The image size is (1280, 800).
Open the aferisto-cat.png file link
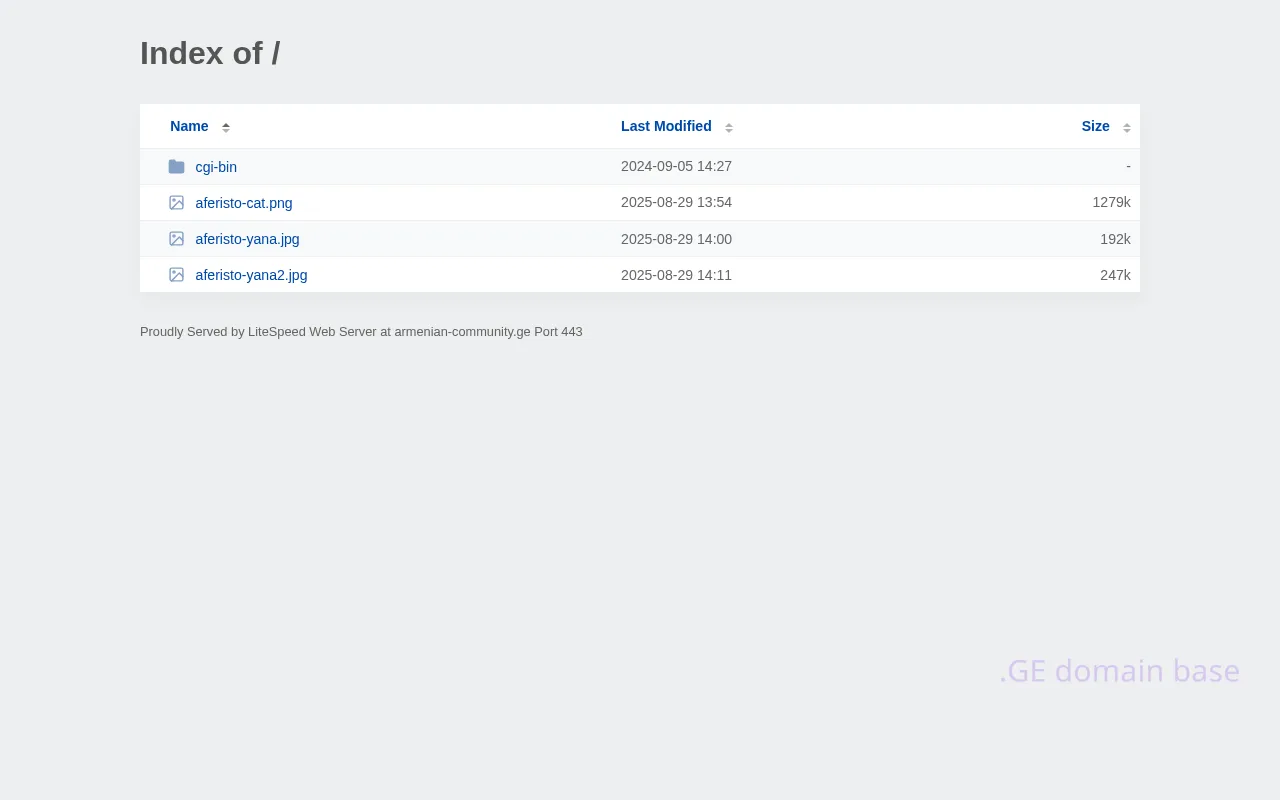coord(244,203)
